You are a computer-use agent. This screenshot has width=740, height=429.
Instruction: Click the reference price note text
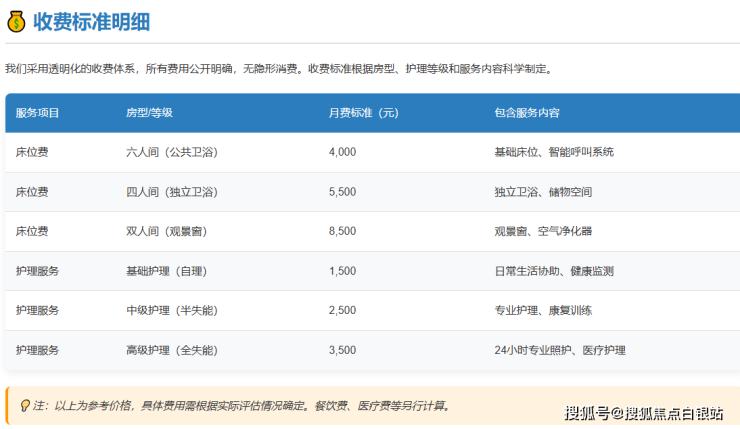pos(242,406)
